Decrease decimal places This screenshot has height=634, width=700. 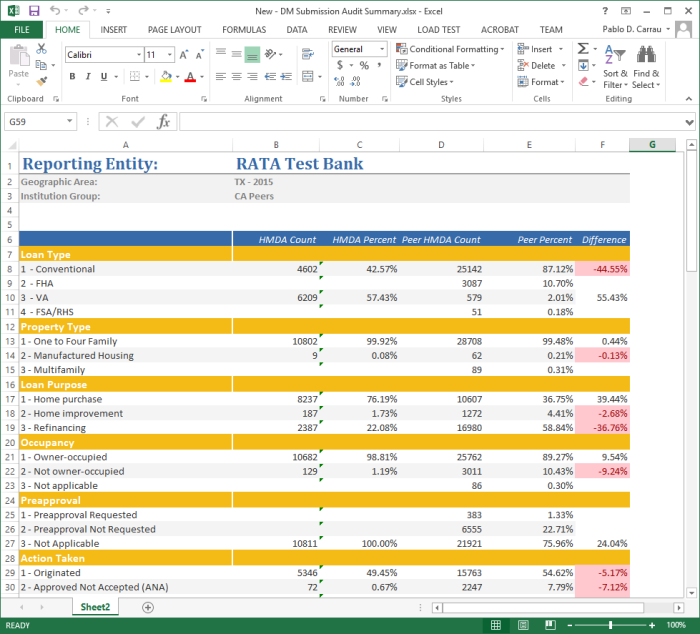tap(355, 81)
